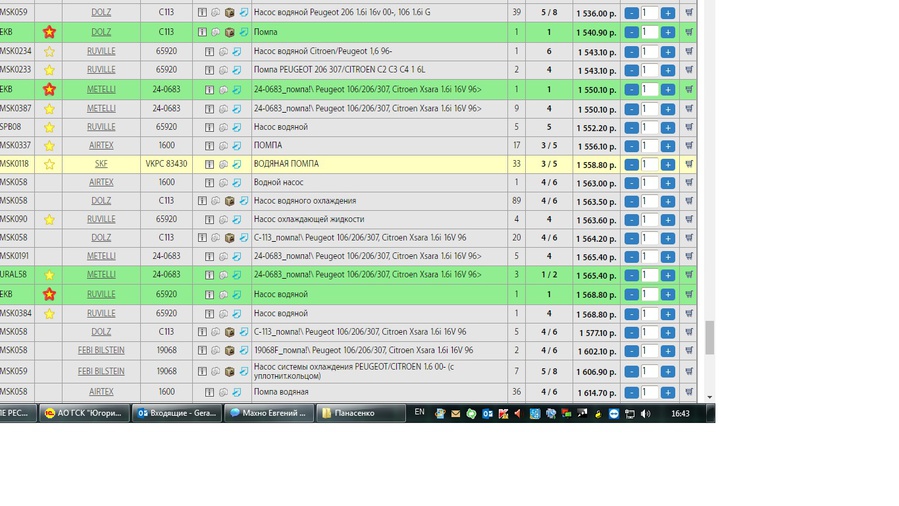The width and height of the screenshot is (899, 506).
Task: Toggle red star in EKB METELLI row
Action: point(49,89)
